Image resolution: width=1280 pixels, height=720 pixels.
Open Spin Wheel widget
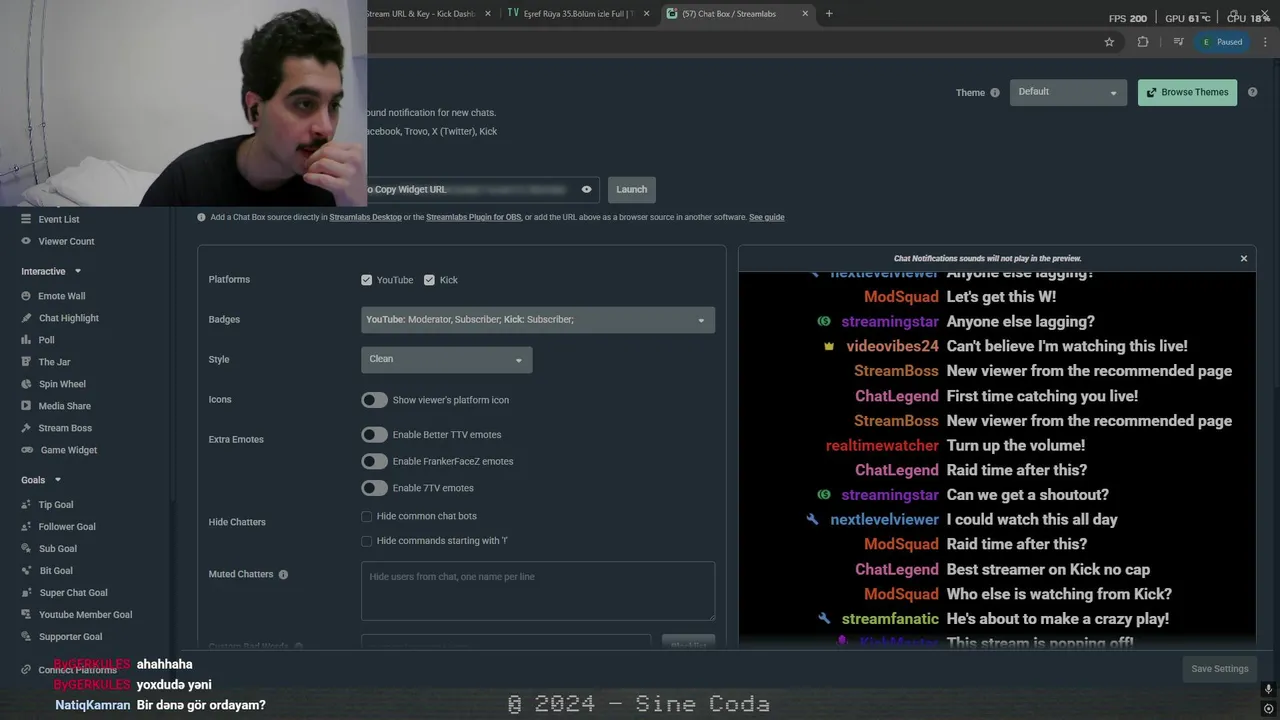tap(62, 384)
